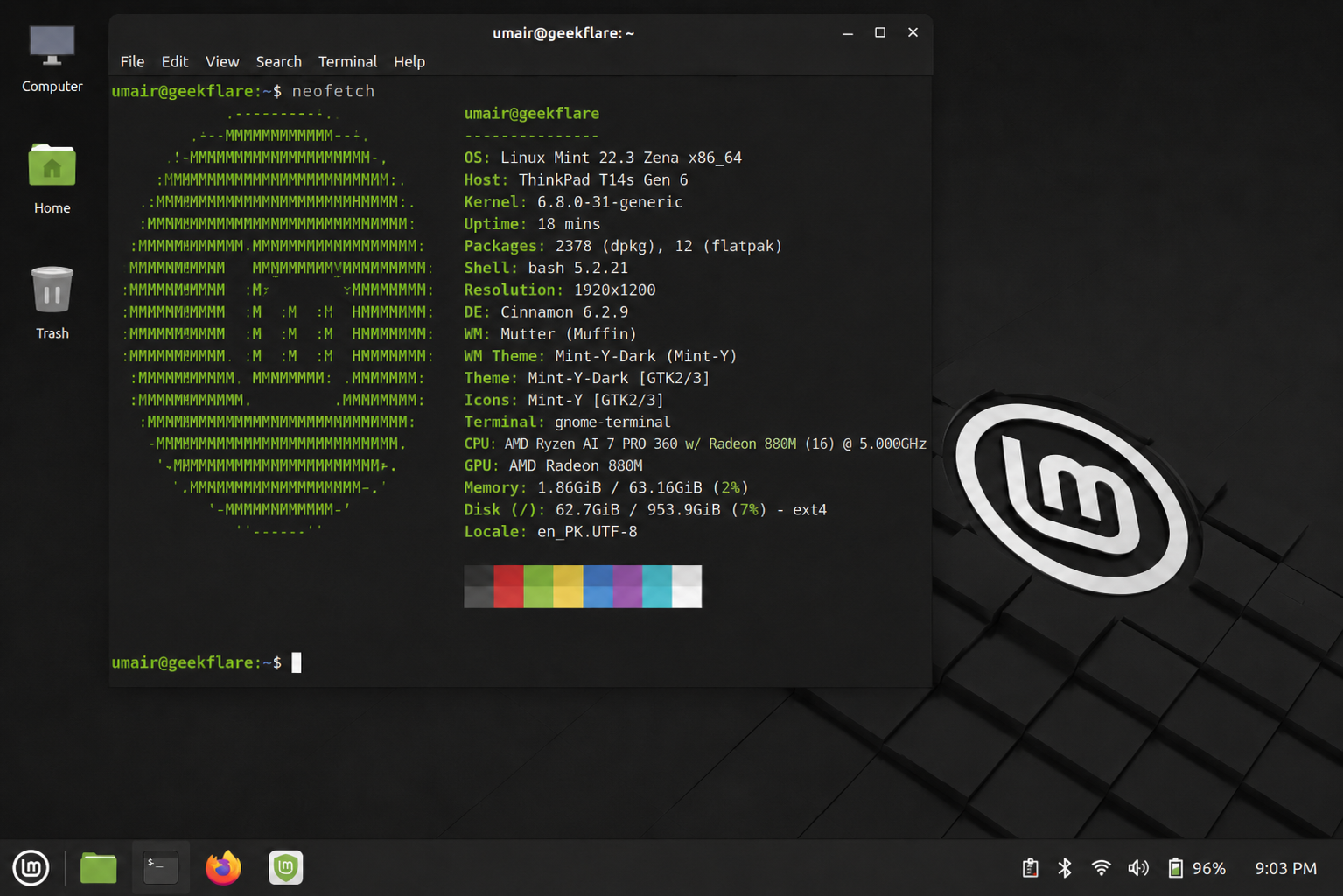The image size is (1343, 896).
Task: Click the 96% battery percentage text
Action: pyautogui.click(x=1209, y=869)
